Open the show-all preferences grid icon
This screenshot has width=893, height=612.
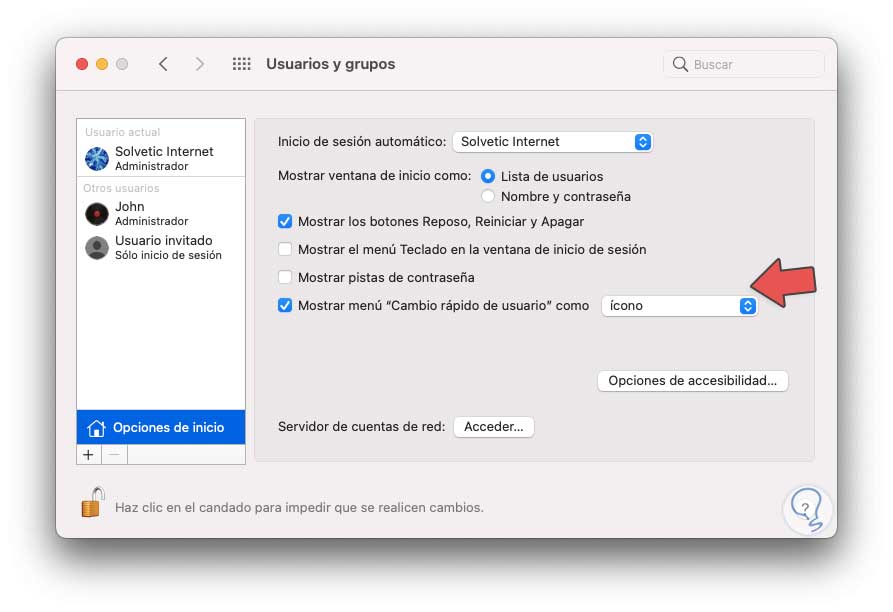[241, 64]
